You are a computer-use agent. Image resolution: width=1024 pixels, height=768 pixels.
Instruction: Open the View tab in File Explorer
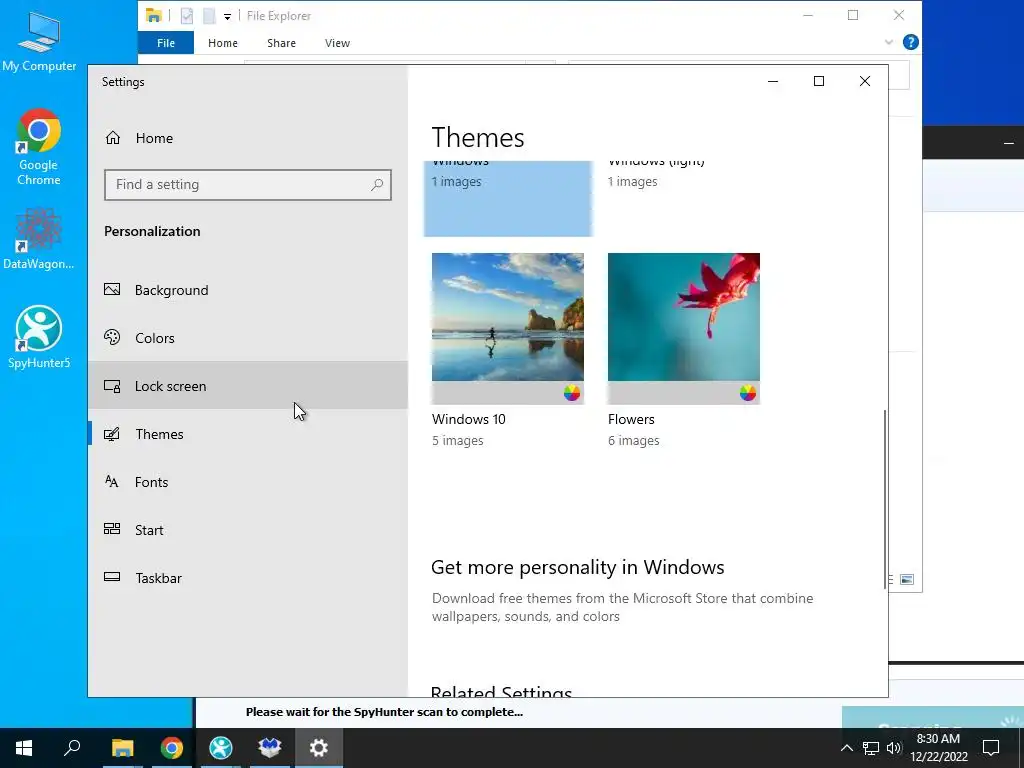coord(338,43)
